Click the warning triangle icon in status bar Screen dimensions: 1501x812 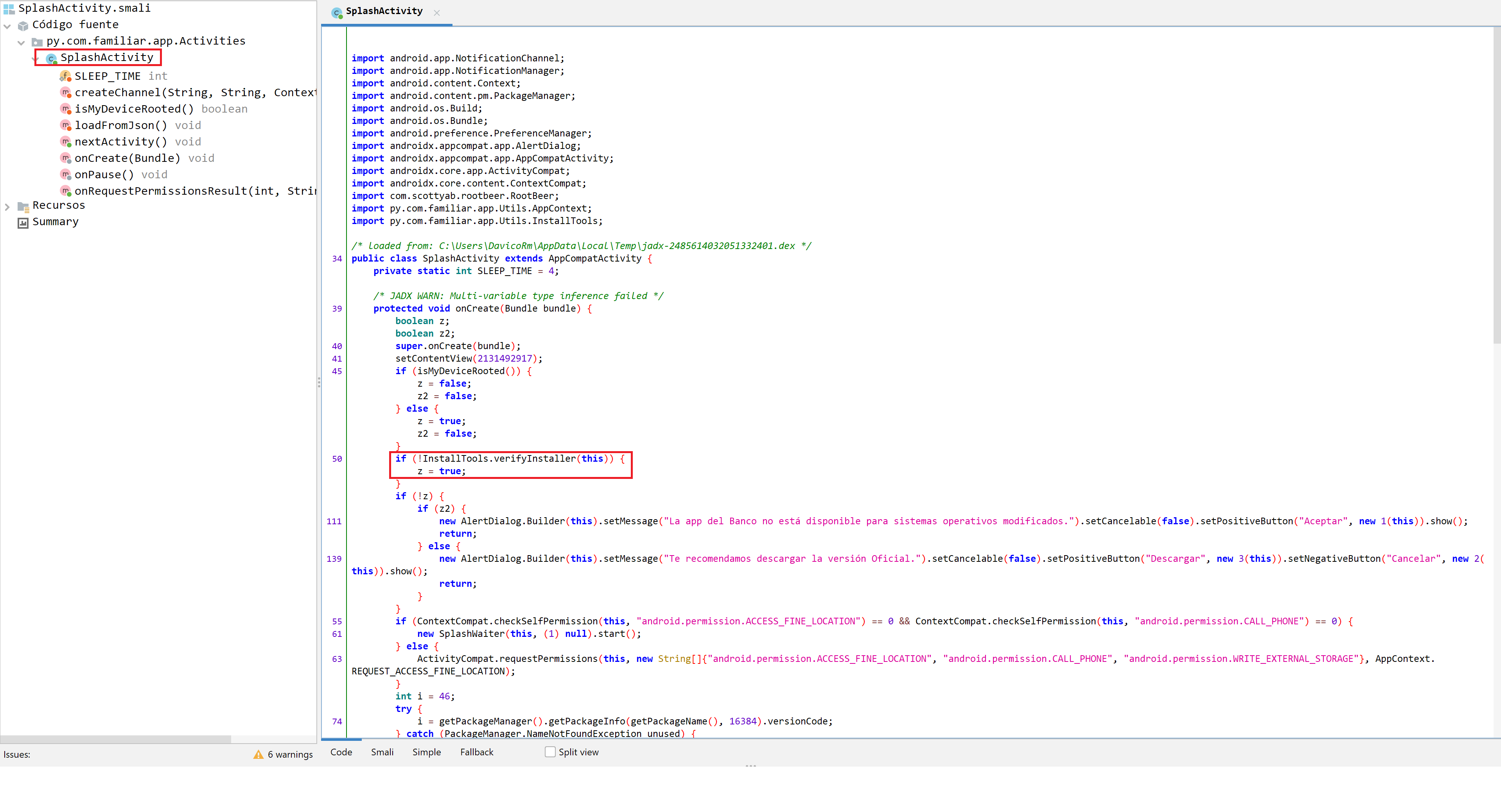pyautogui.click(x=258, y=754)
